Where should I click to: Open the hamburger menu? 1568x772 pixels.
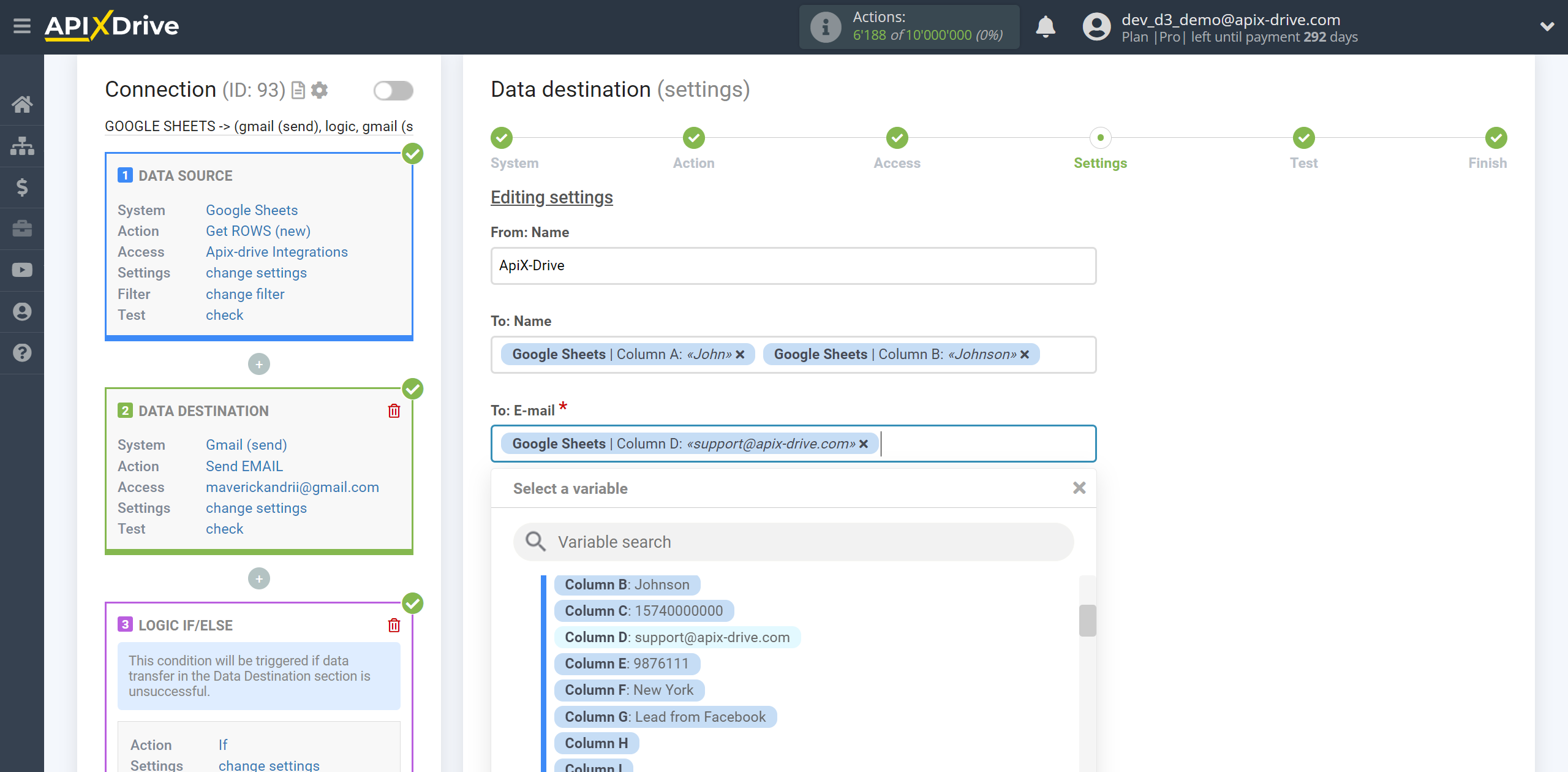pyautogui.click(x=22, y=26)
